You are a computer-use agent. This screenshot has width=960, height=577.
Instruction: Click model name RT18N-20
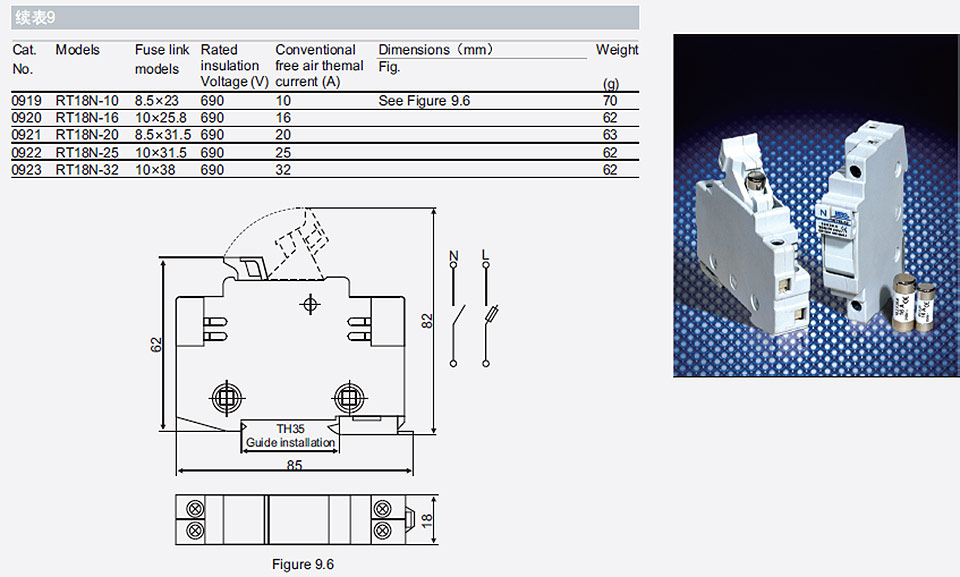[x=87, y=135]
